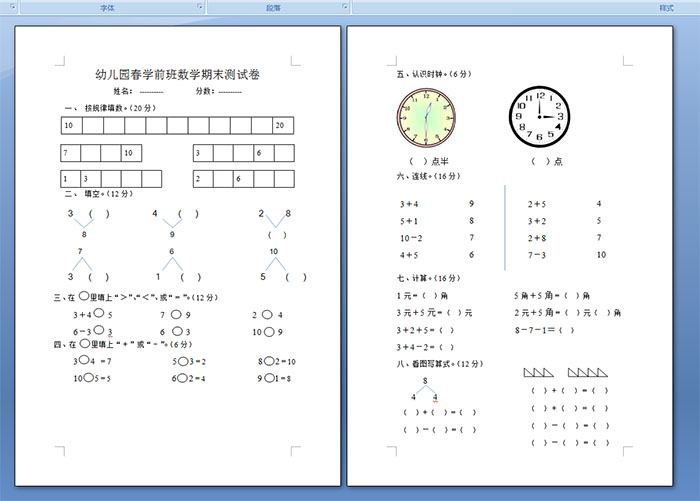Click the line 8−7−1=( )

[x=544, y=330]
